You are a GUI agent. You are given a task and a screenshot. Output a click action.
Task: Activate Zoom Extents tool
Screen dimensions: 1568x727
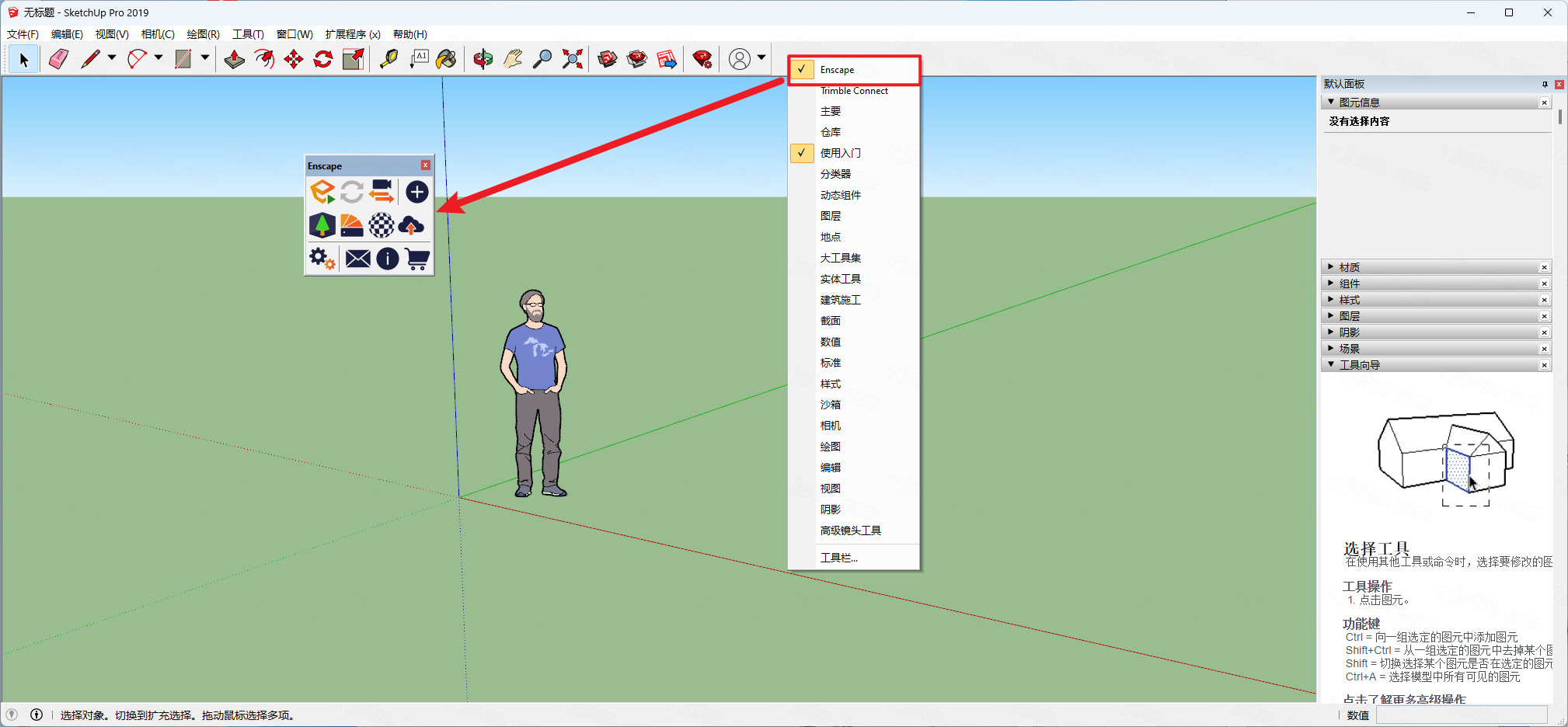(573, 59)
